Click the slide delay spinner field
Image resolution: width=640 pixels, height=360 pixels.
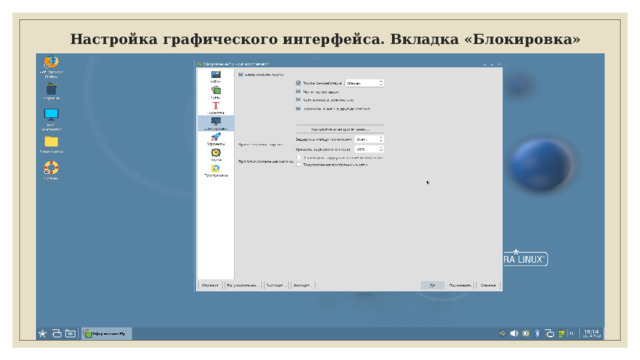pyautogui.click(x=369, y=139)
